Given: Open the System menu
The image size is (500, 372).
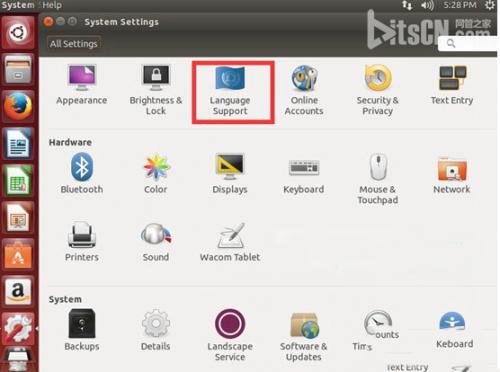Looking at the screenshot, I should click(18, 5).
